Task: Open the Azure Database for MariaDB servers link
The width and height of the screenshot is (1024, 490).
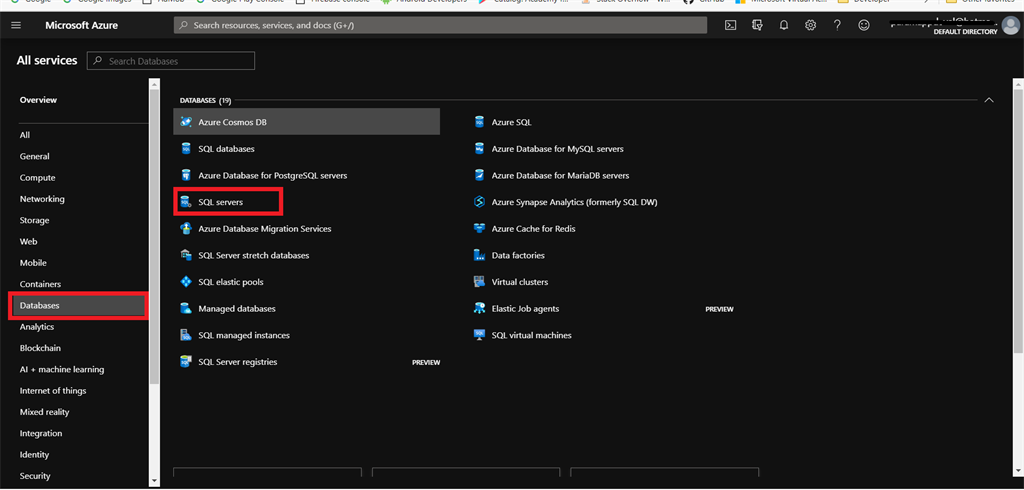Action: pyautogui.click(x=560, y=176)
